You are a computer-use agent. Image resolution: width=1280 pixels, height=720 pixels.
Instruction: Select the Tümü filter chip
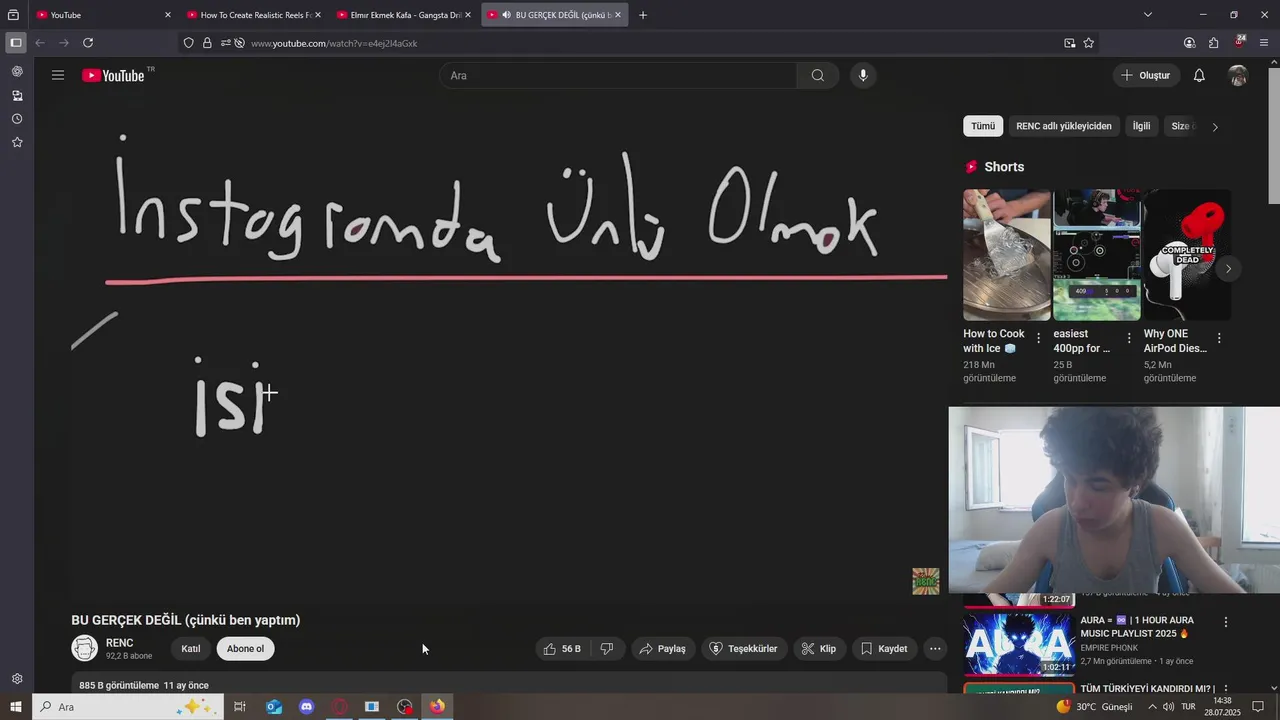pos(983,126)
